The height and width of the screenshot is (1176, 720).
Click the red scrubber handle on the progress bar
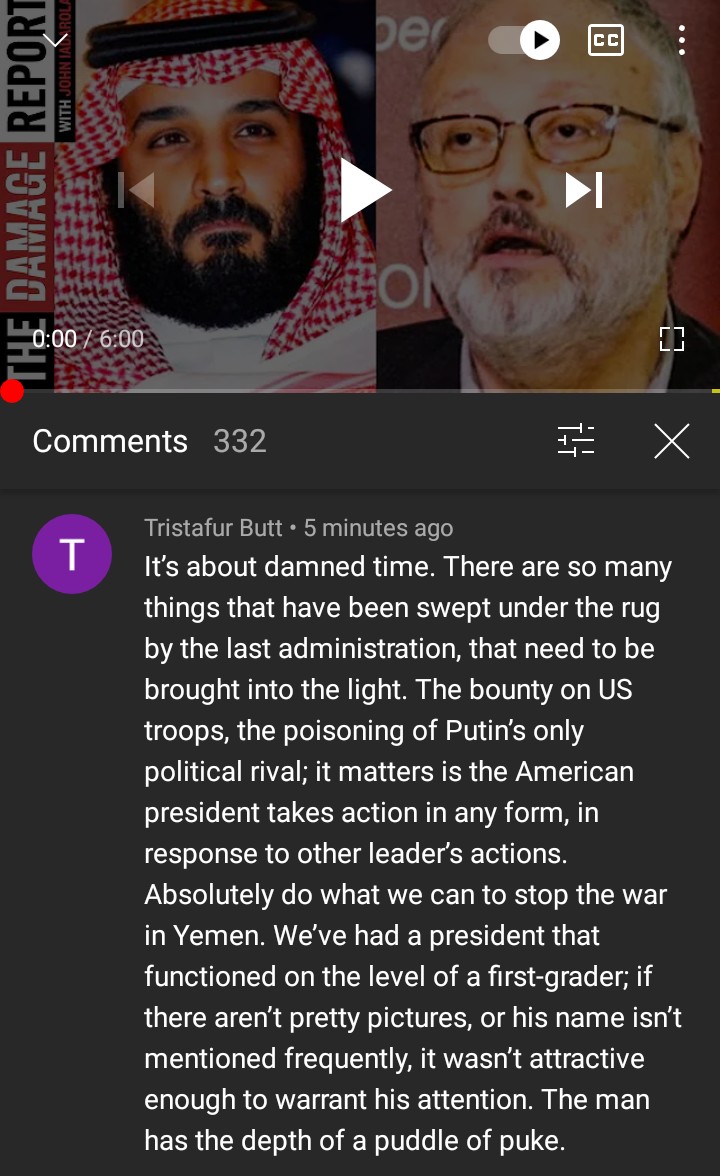(x=12, y=391)
